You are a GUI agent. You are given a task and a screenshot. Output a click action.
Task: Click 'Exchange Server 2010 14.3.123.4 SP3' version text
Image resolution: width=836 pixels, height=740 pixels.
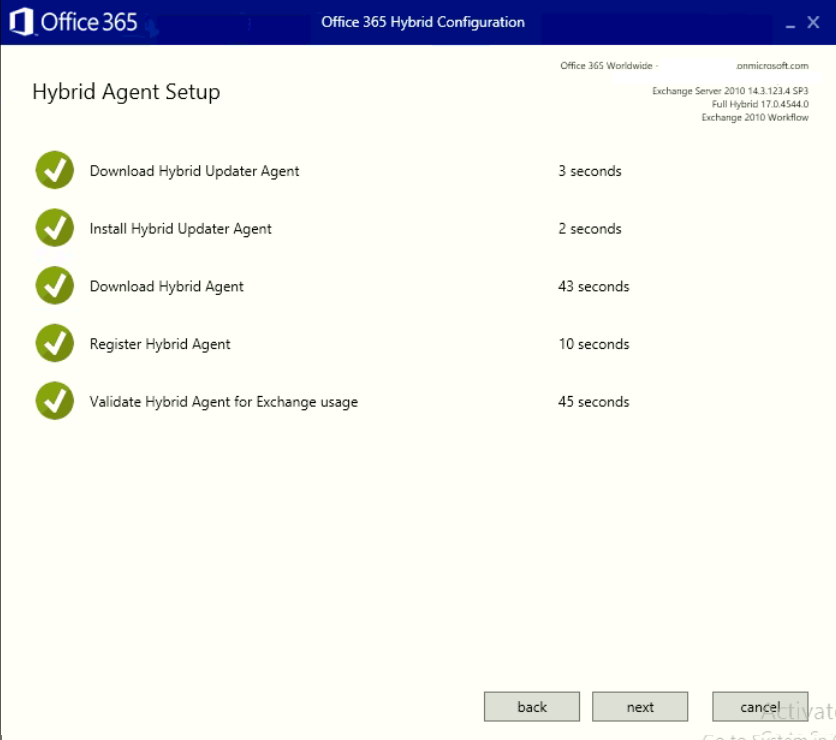pyautogui.click(x=730, y=91)
